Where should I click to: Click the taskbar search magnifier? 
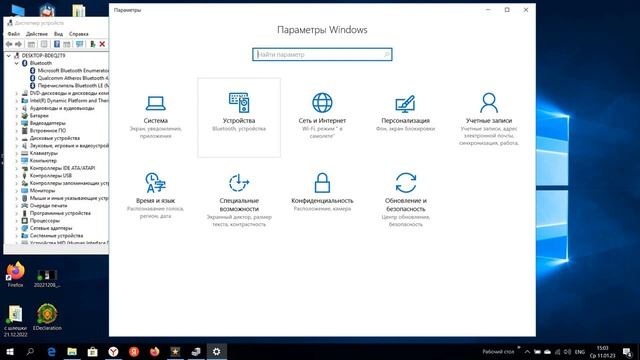tap(30, 351)
